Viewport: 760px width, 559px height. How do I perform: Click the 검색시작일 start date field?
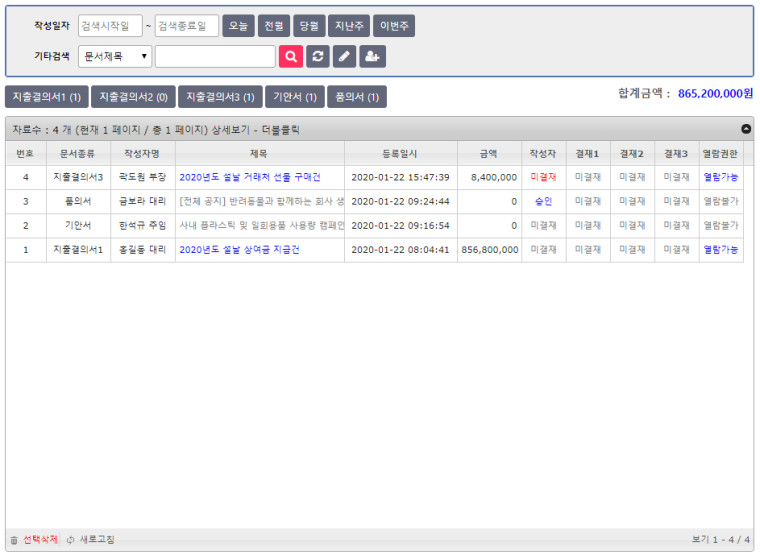point(110,26)
